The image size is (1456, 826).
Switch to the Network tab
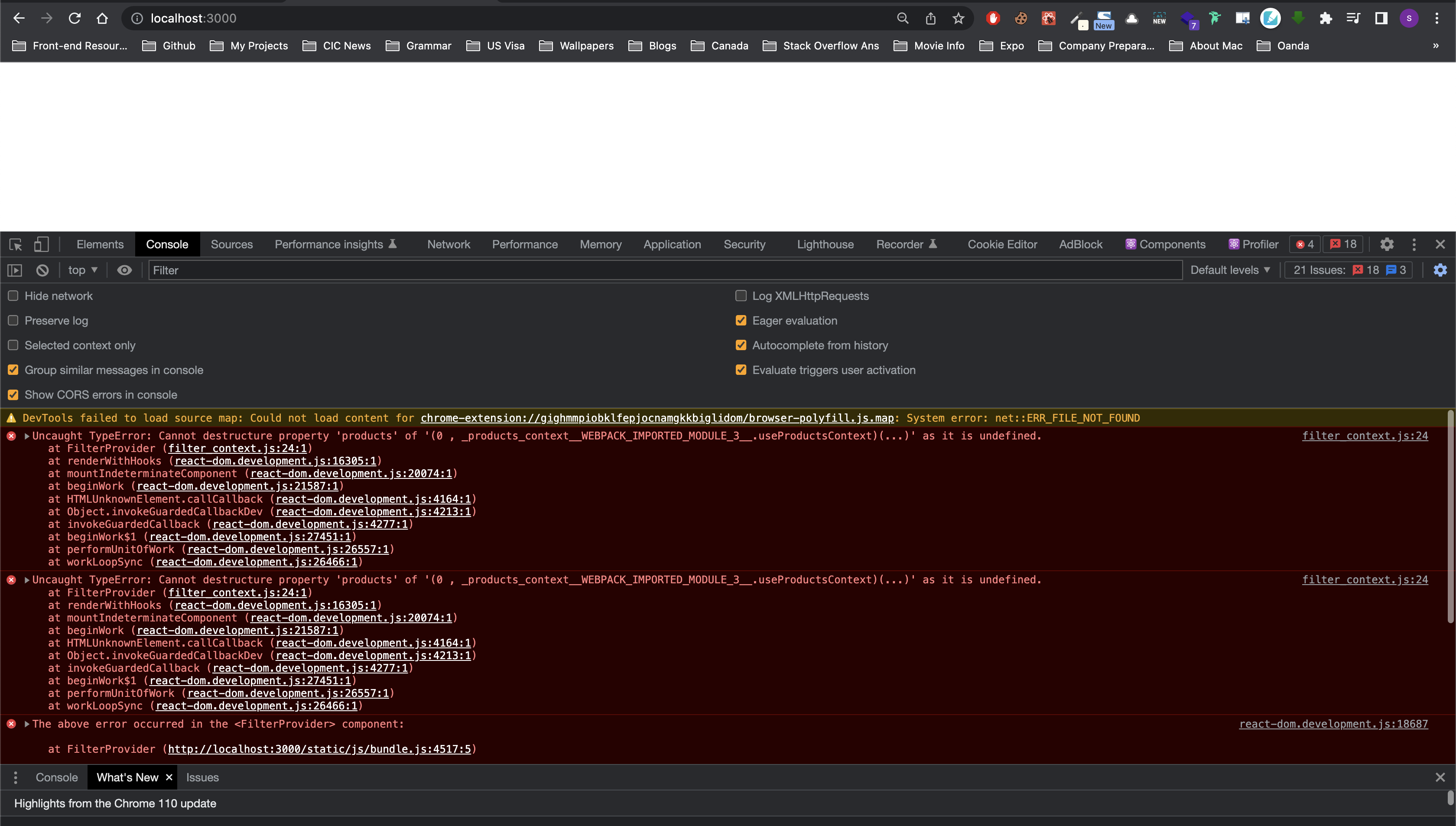click(x=448, y=244)
